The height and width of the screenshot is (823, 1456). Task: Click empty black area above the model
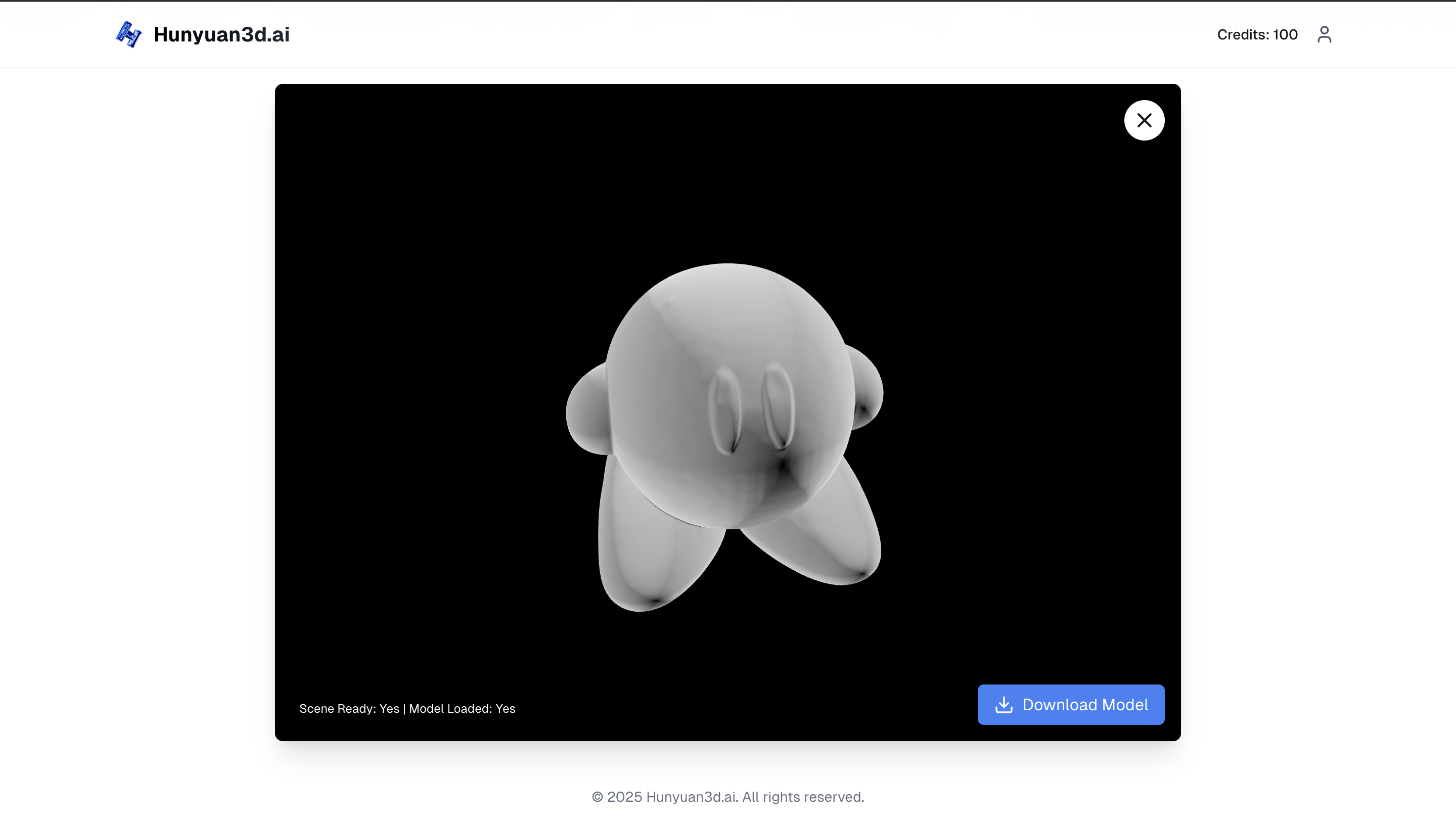pyautogui.click(x=728, y=169)
